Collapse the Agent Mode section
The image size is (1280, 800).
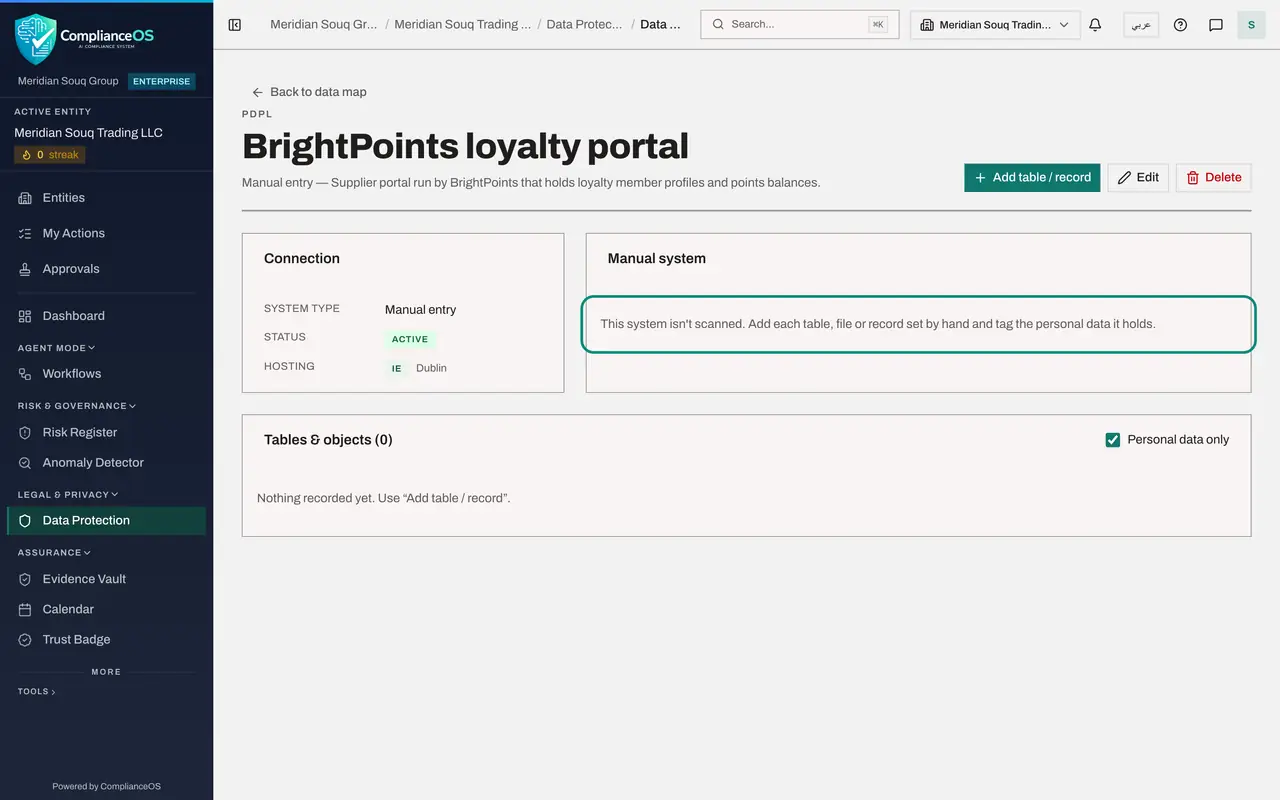(56, 348)
